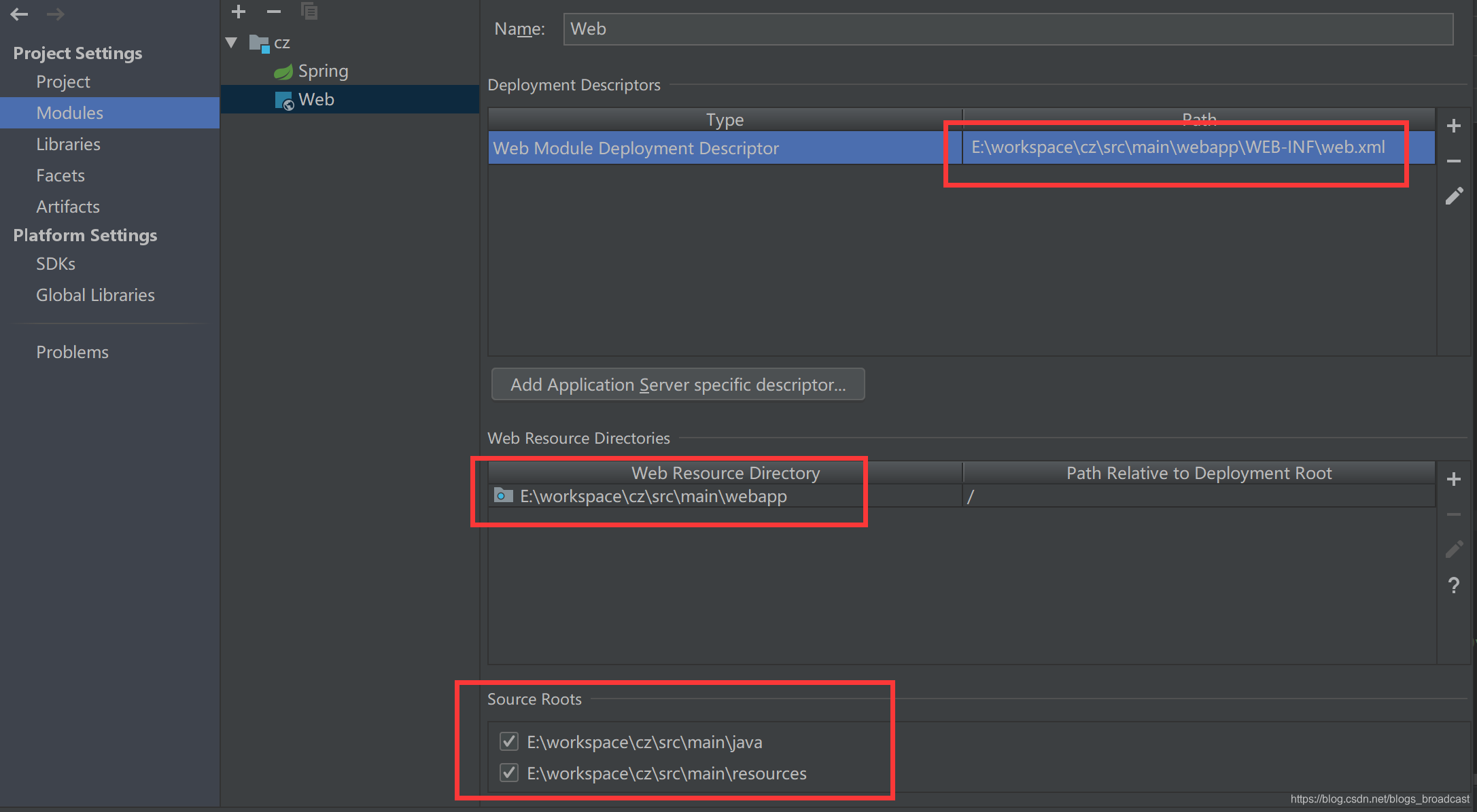Remove selected module with minus icon

pos(274,12)
